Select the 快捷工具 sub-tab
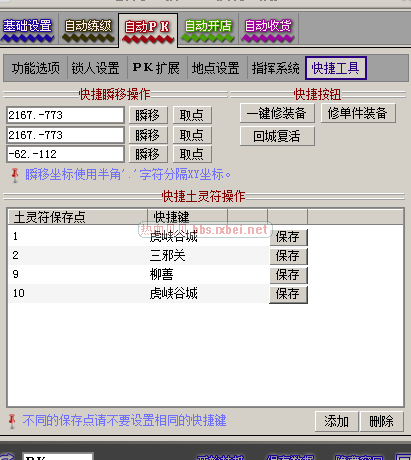 (336, 68)
